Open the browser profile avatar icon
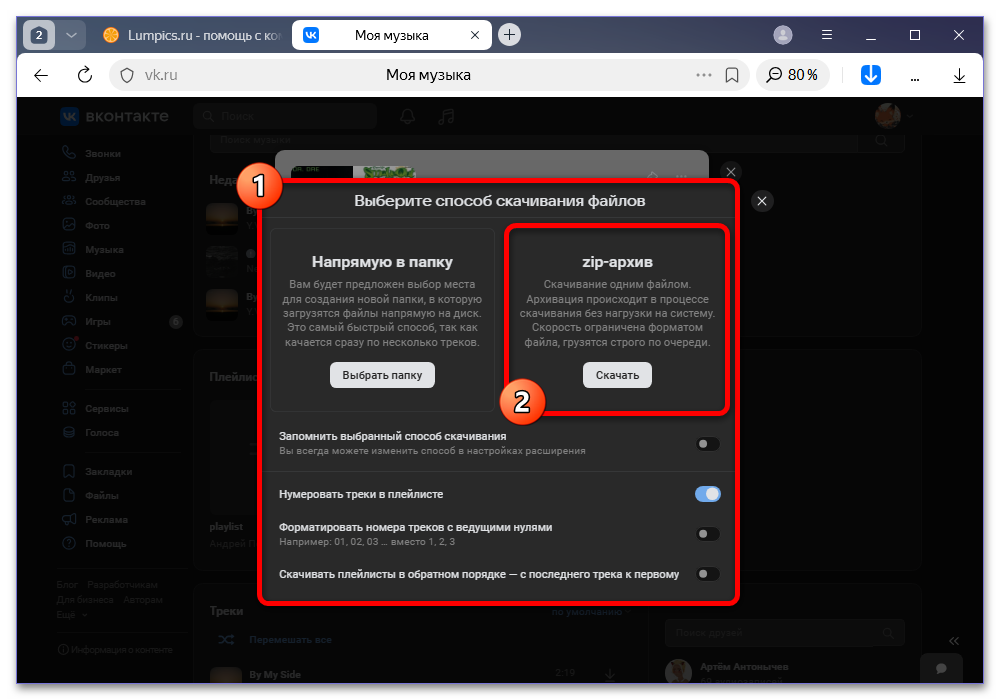This screenshot has width=1000, height=700. click(x=783, y=35)
